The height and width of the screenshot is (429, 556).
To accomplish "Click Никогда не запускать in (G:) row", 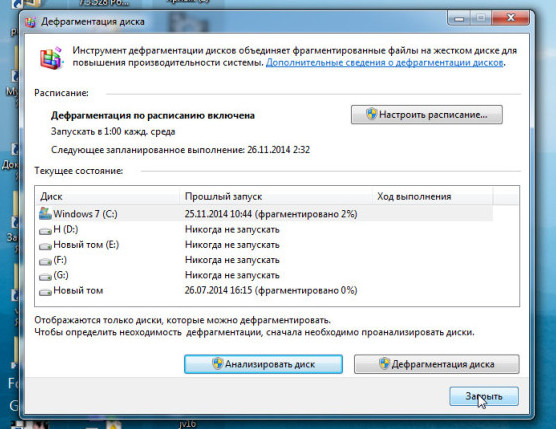I will point(232,275).
